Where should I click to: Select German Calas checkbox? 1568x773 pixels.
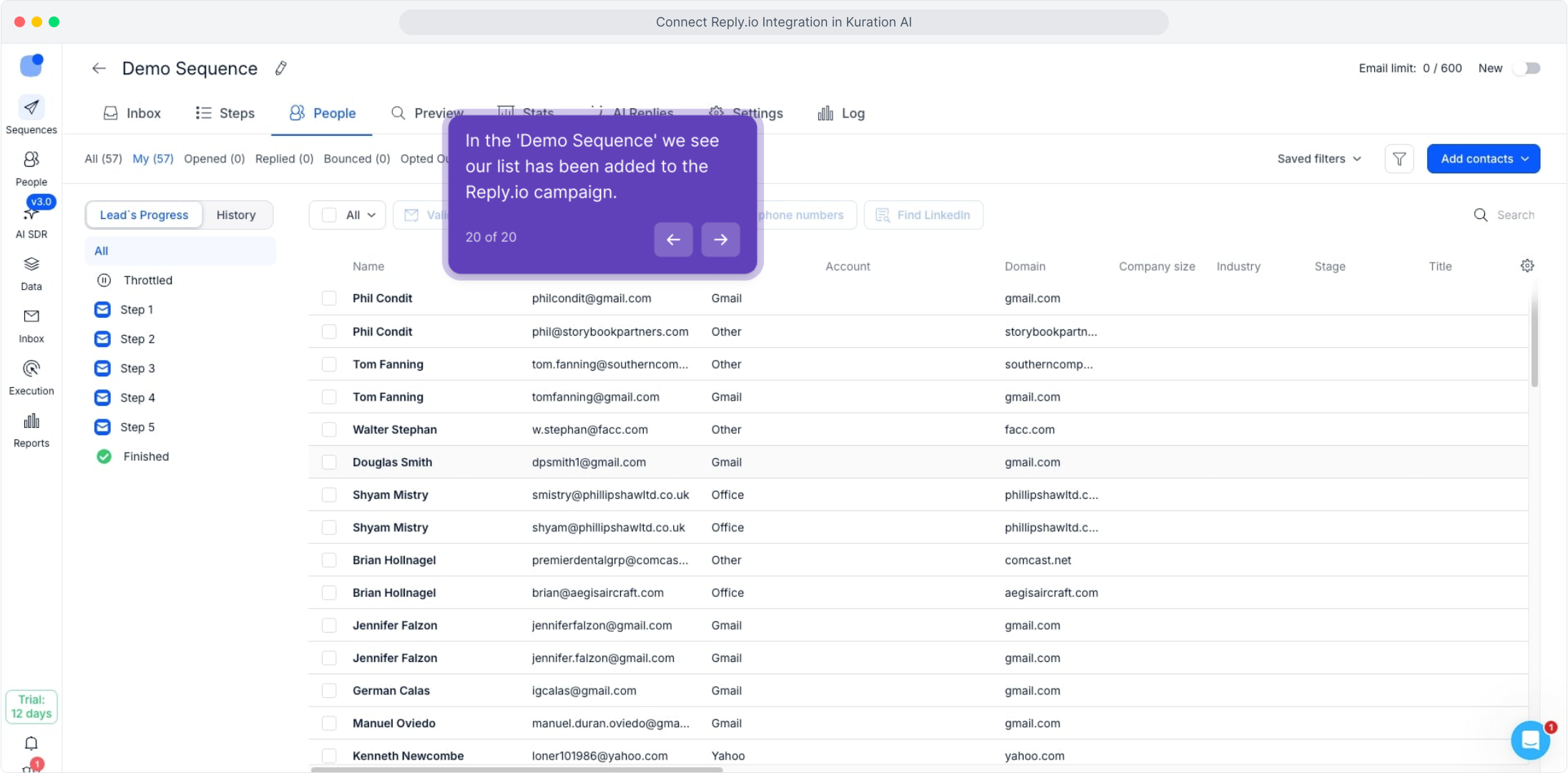(x=329, y=691)
